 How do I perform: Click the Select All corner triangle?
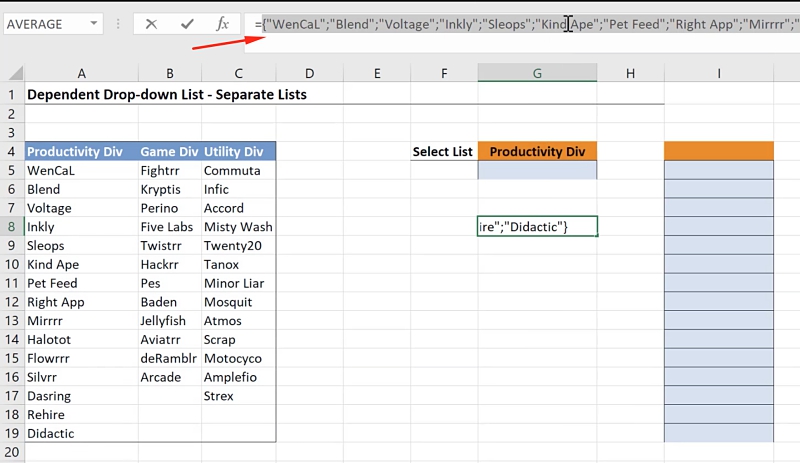point(12,73)
